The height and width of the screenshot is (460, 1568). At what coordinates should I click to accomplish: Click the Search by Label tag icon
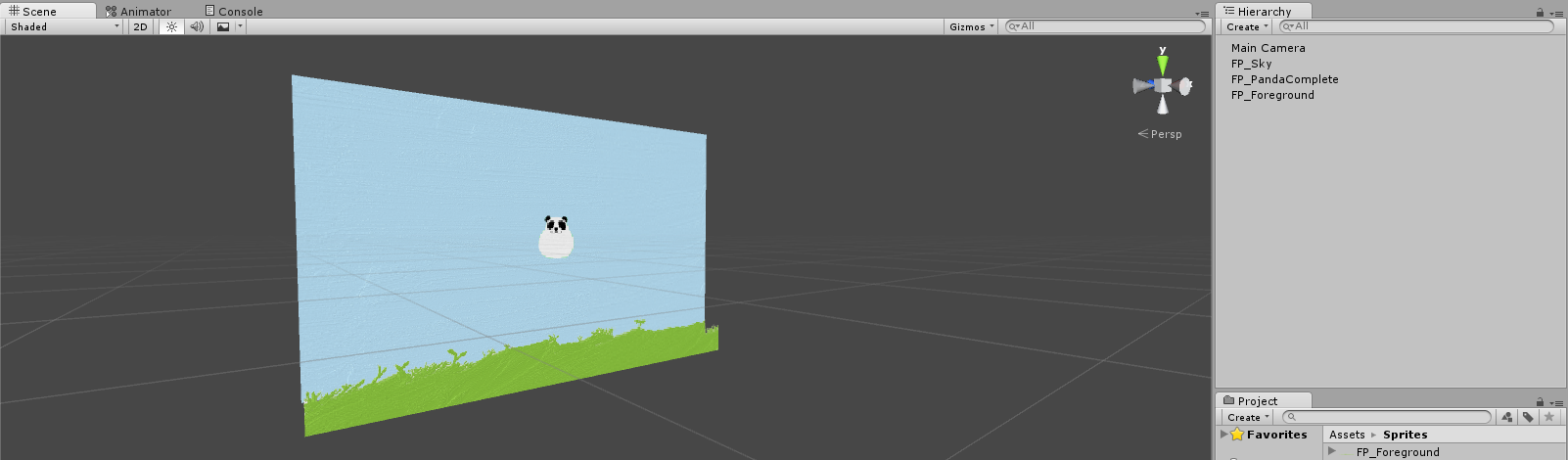(x=1528, y=417)
